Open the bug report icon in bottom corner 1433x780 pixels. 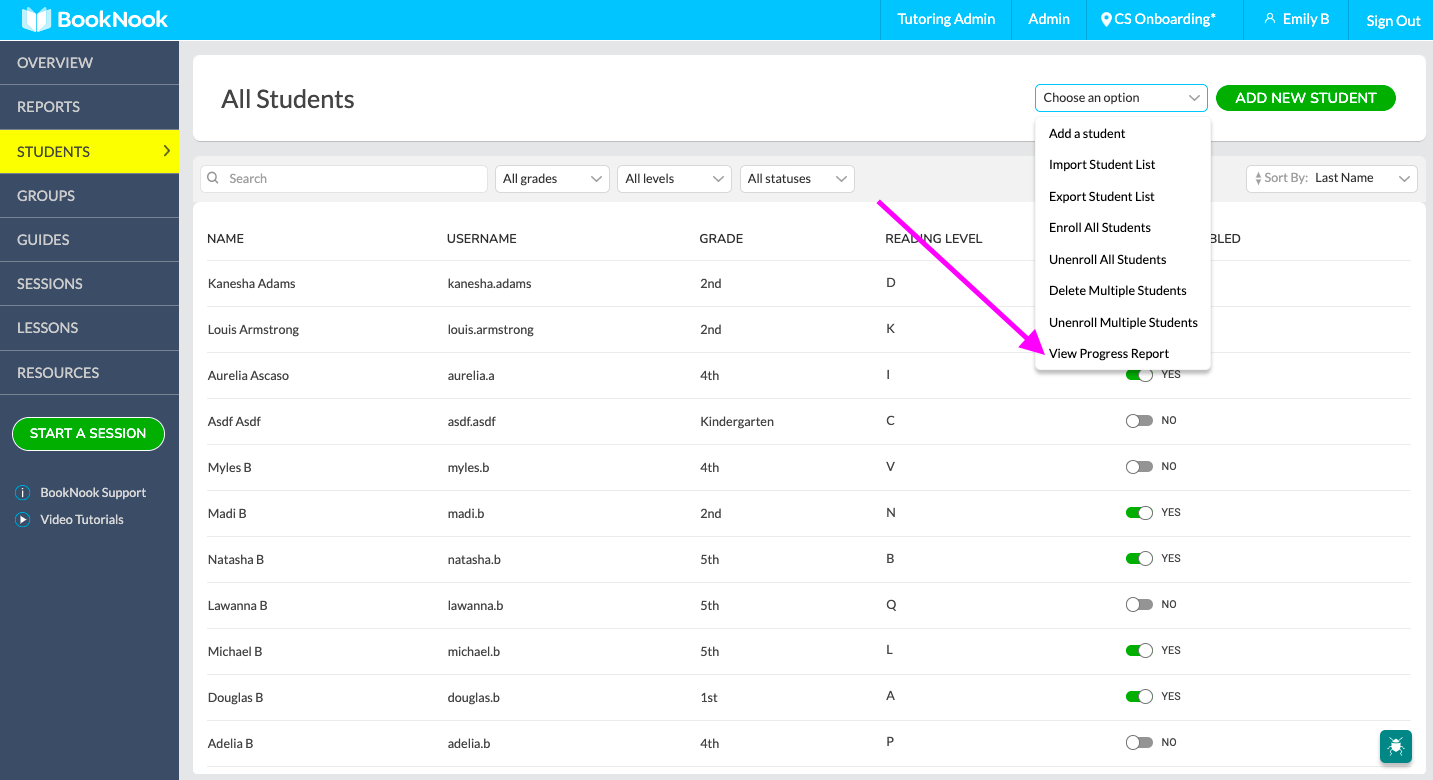coord(1395,747)
